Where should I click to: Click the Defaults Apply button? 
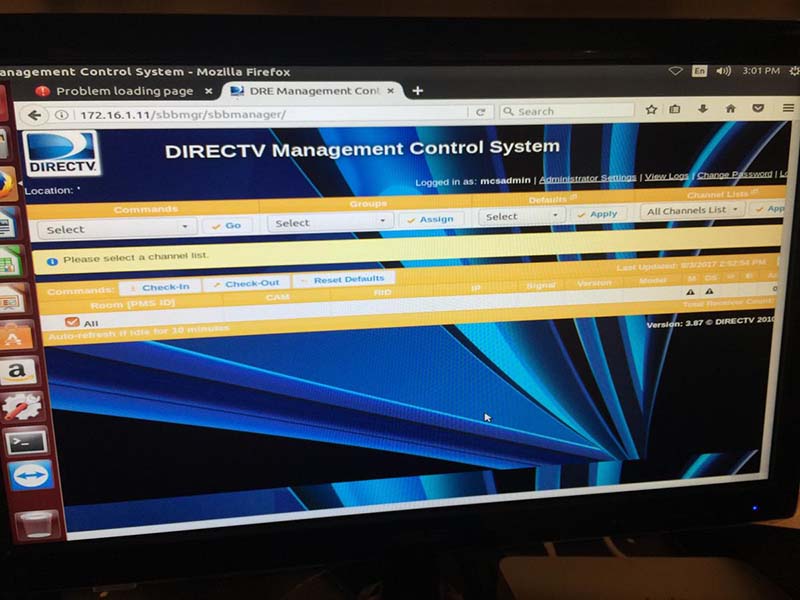[597, 214]
